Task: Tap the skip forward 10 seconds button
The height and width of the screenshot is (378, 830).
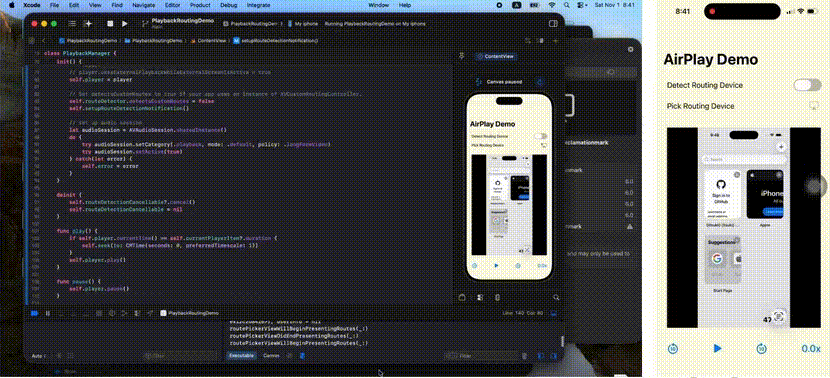Action: 761,348
